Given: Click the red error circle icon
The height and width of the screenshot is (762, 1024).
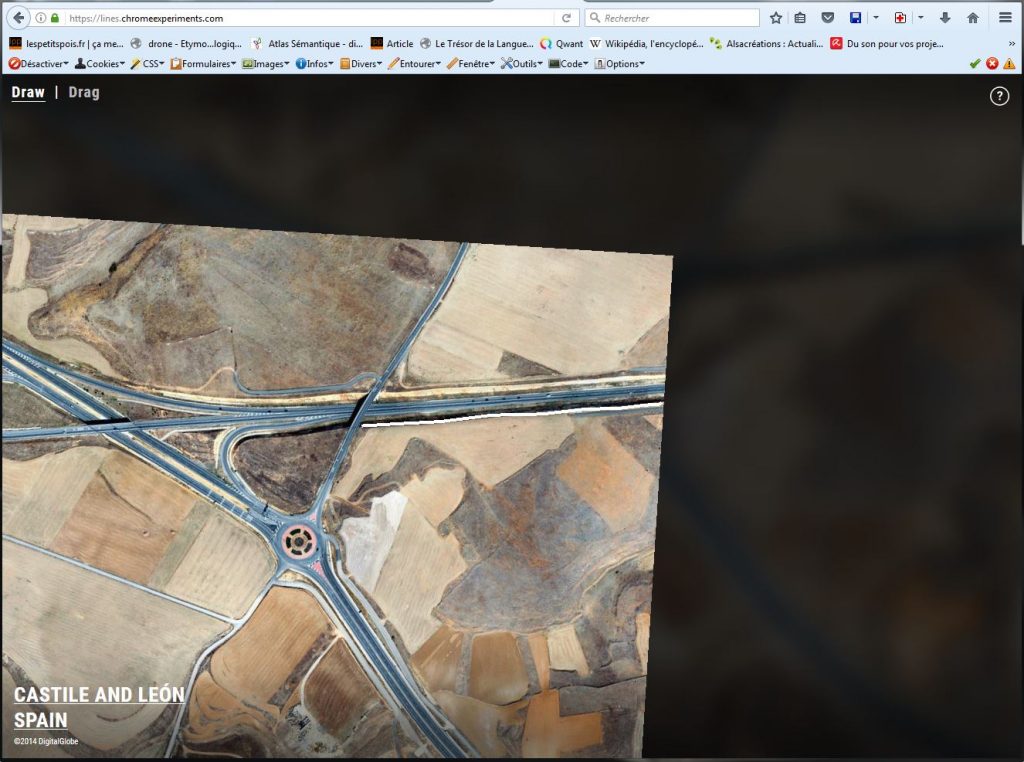Looking at the screenshot, I should pos(992,63).
